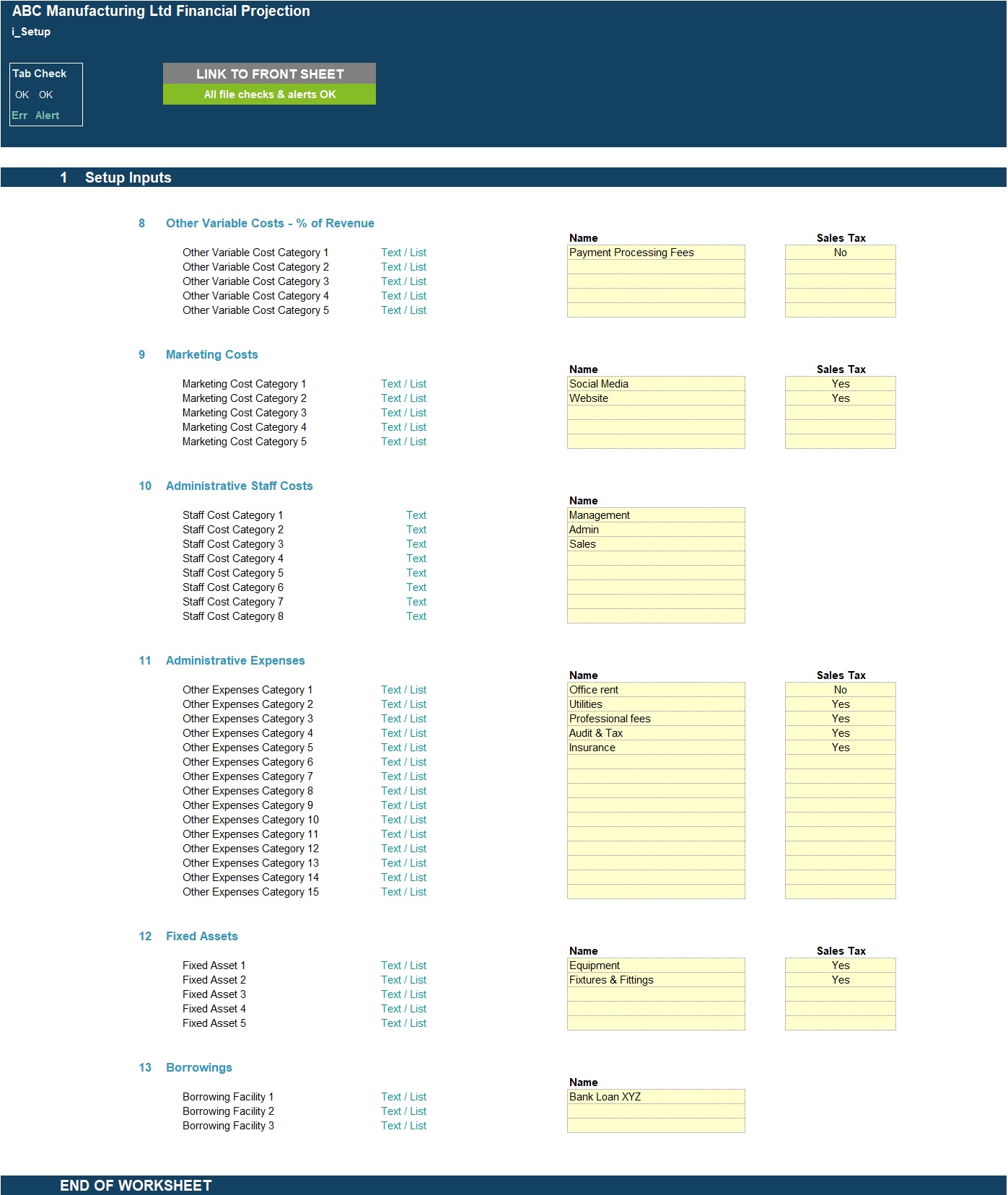Open Sales Tax cell for Other Variable Cost Category 1
Image resolution: width=1008 pixels, height=1195 pixels.
(x=841, y=253)
